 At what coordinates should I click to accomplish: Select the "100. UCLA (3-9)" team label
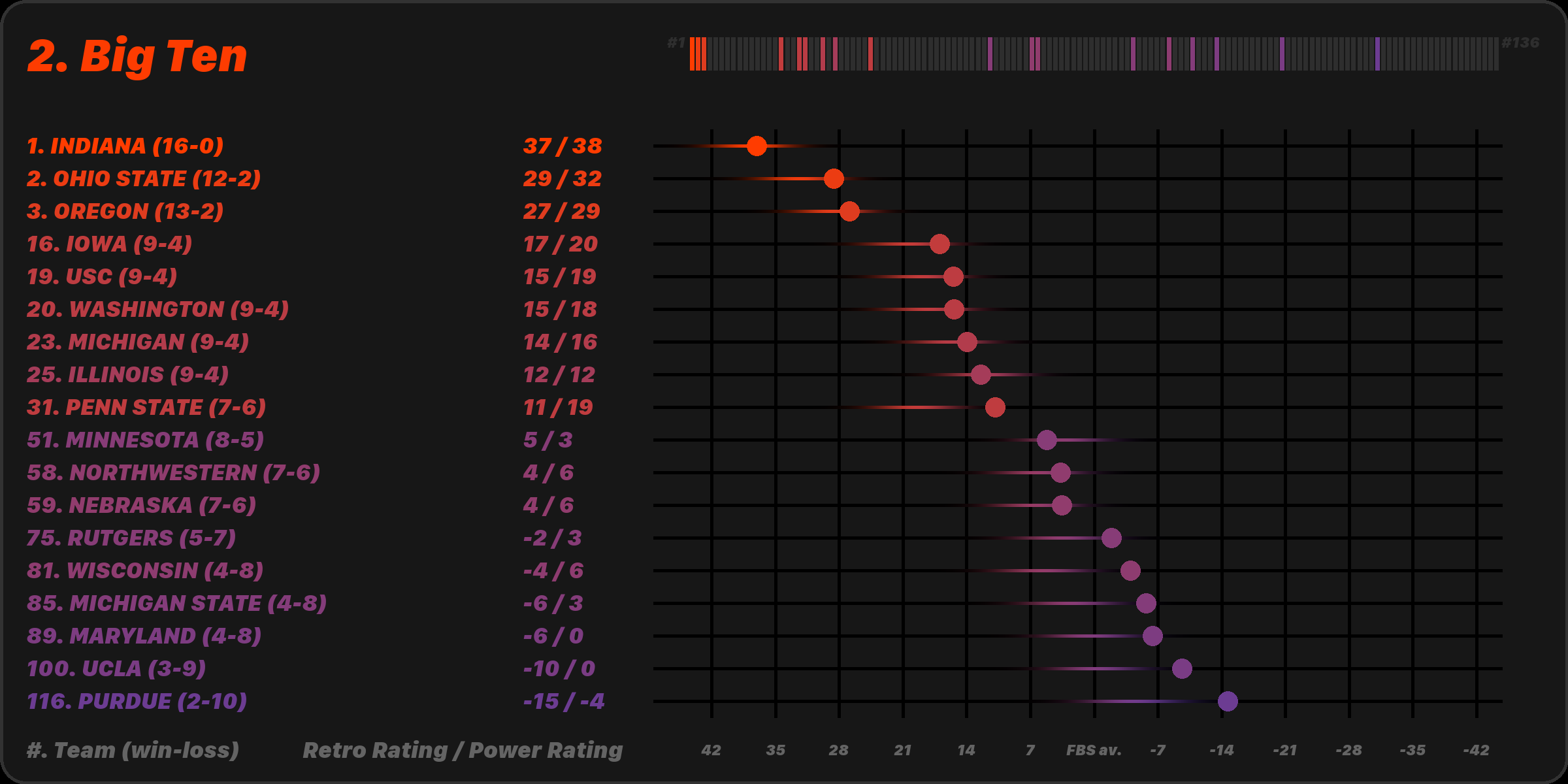click(x=116, y=668)
